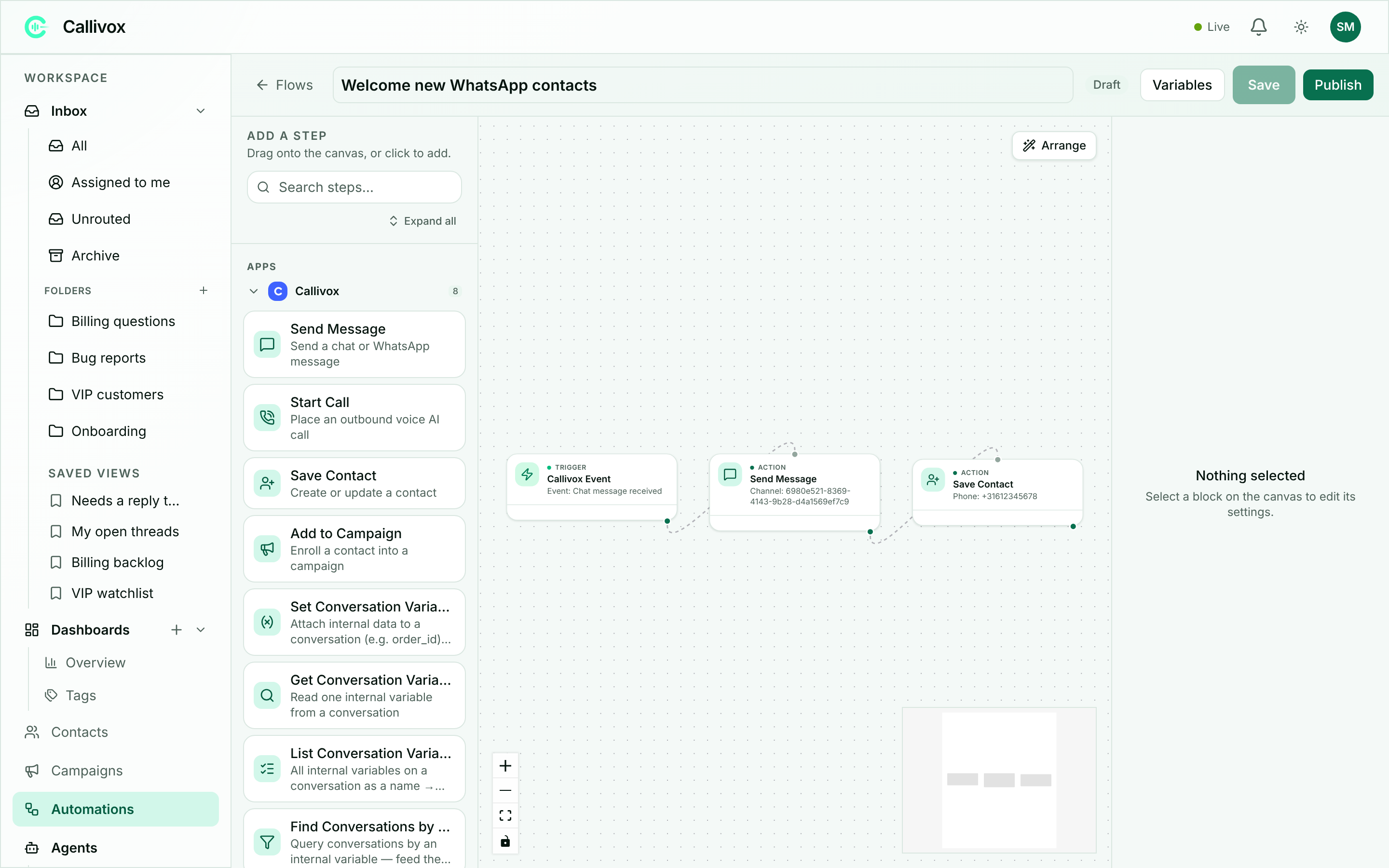Click the Add to Campaign megaphone icon
The width and height of the screenshot is (1389, 868).
point(267,549)
